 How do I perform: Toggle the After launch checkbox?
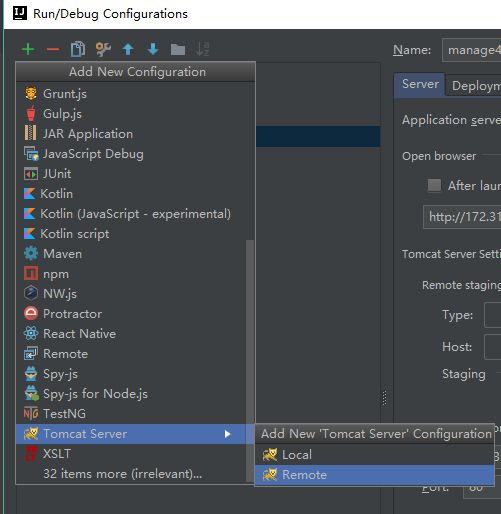pos(434,185)
